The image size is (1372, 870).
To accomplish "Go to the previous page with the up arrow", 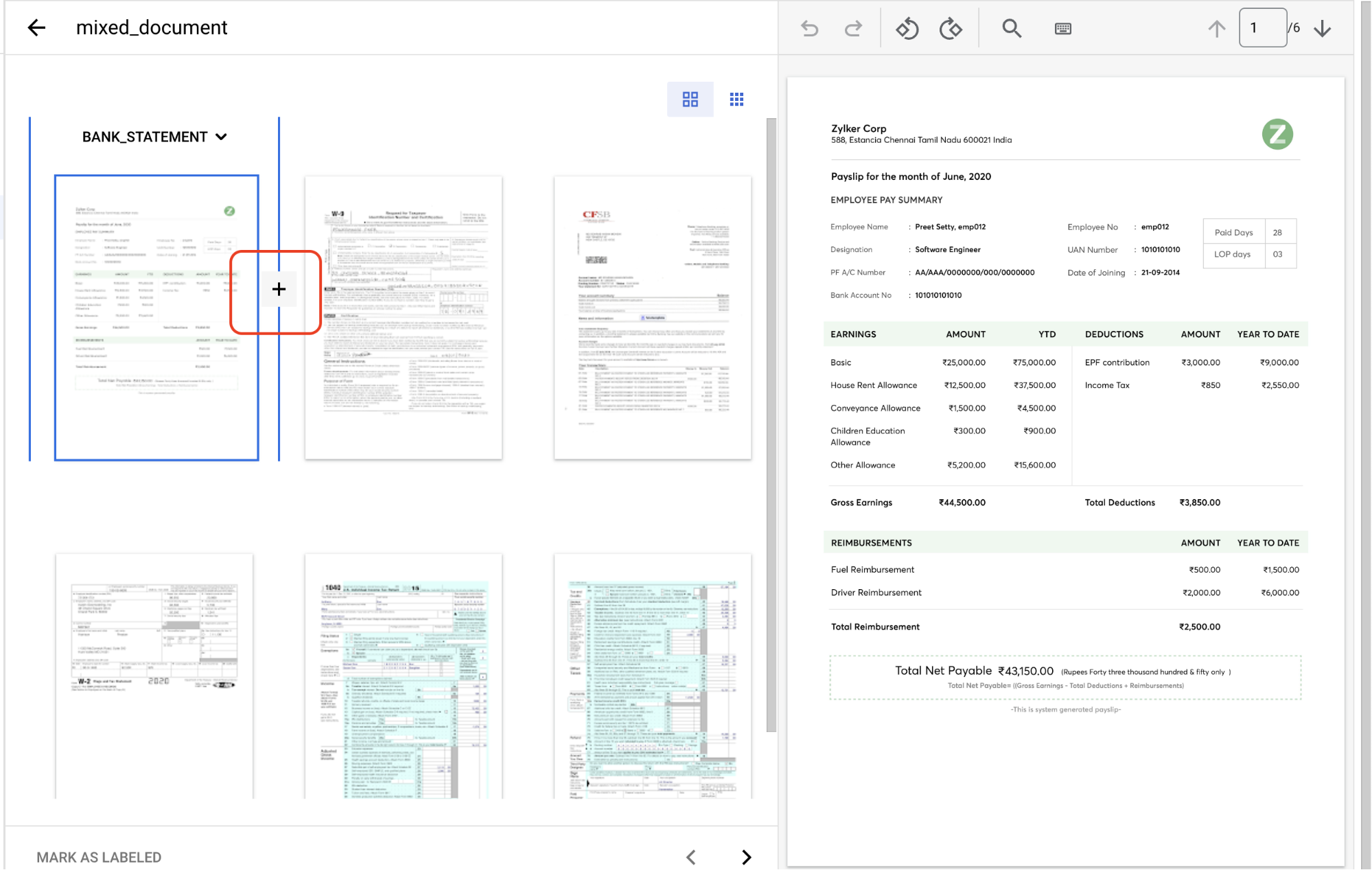I will [1216, 28].
